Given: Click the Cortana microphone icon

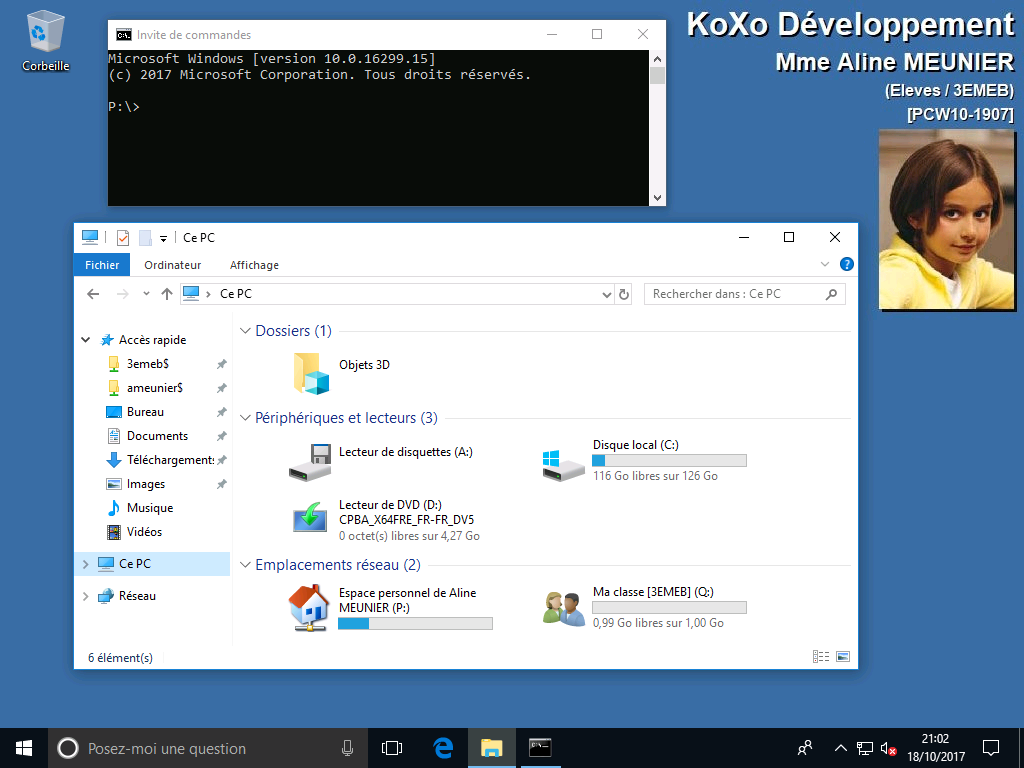Looking at the screenshot, I should click(347, 748).
